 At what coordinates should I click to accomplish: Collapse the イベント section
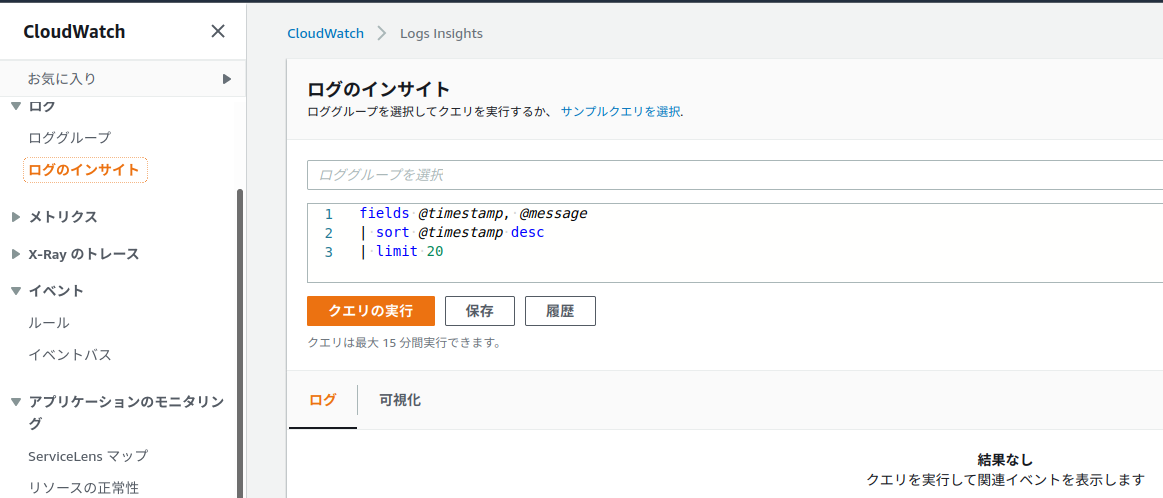click(x=16, y=291)
